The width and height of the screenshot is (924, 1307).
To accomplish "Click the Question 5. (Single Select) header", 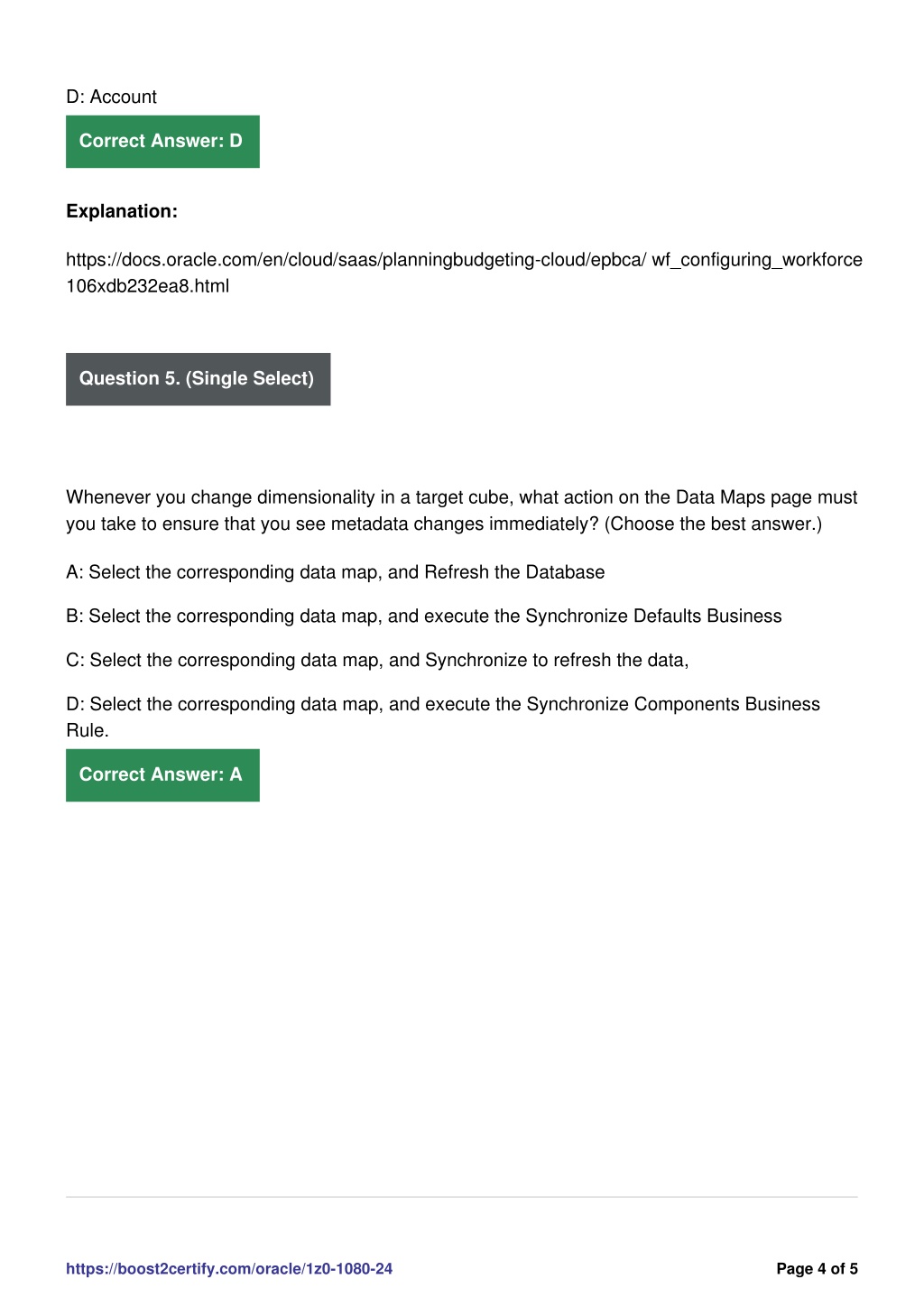I will coord(198,379).
